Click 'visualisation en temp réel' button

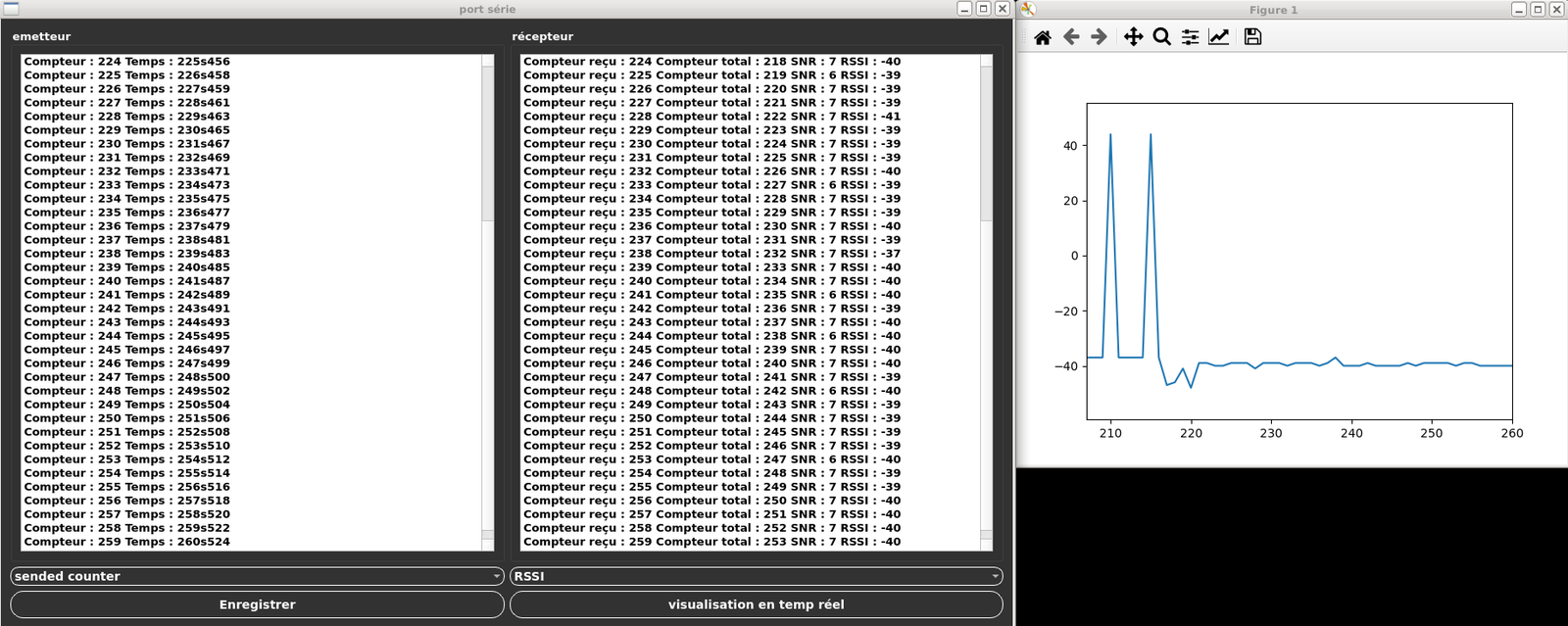756,604
